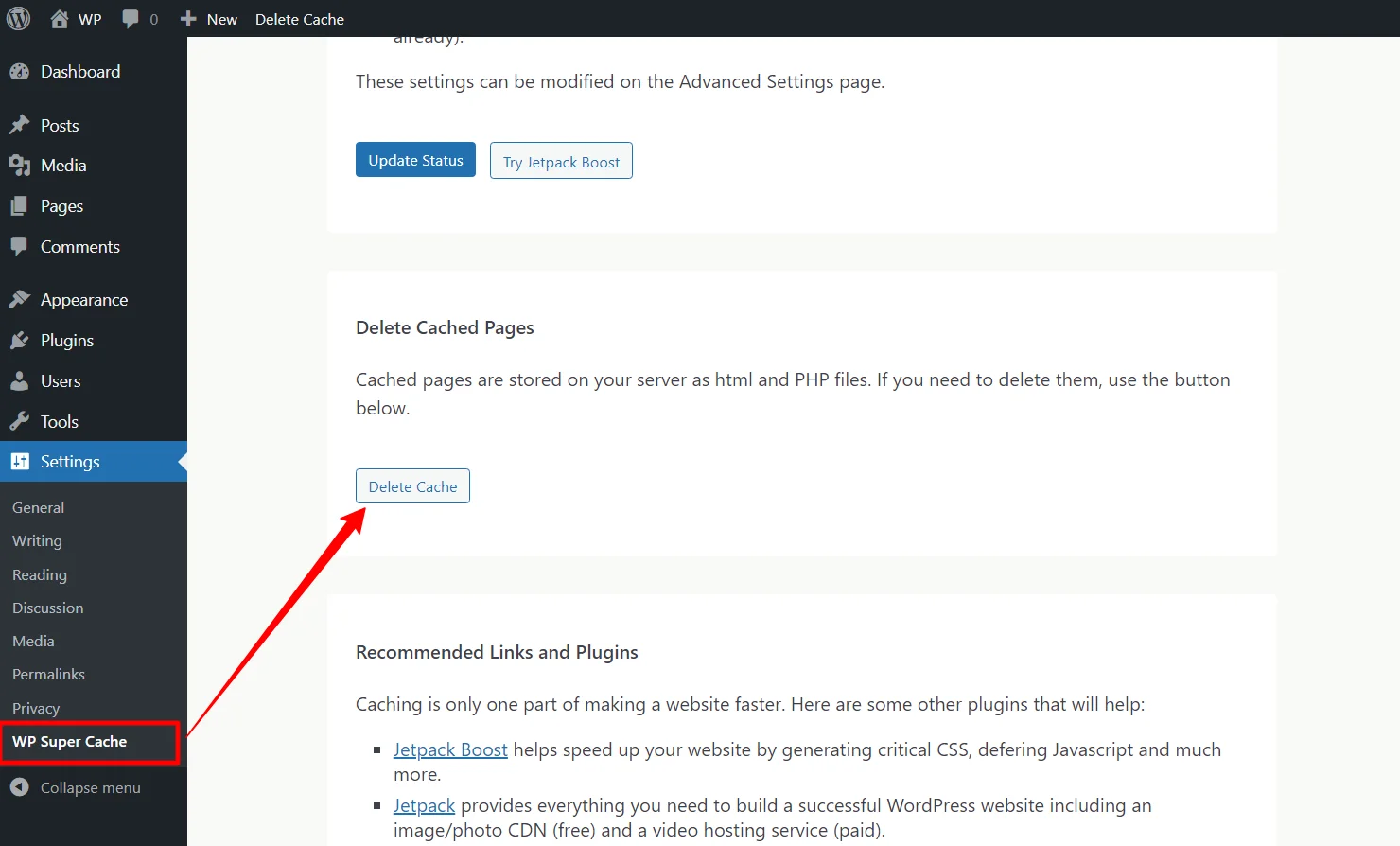1400x846 pixels.
Task: Open the comments bubble in admin bar
Action: 131,19
